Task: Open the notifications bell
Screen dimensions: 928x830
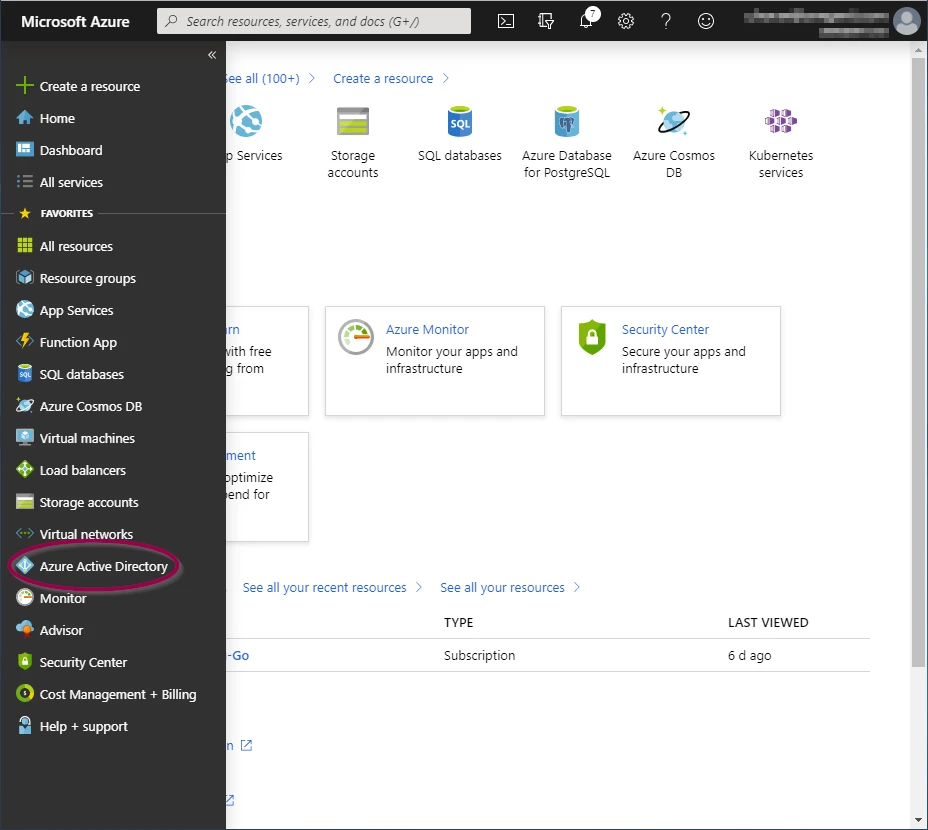Action: [586, 20]
